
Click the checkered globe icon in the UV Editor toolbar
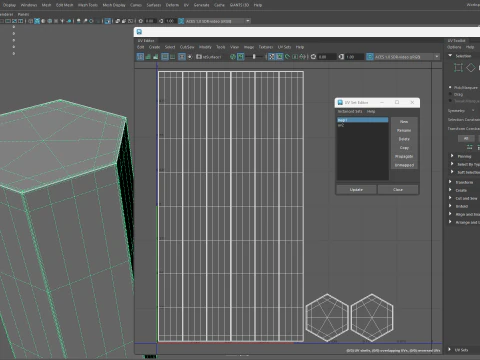coord(233,57)
